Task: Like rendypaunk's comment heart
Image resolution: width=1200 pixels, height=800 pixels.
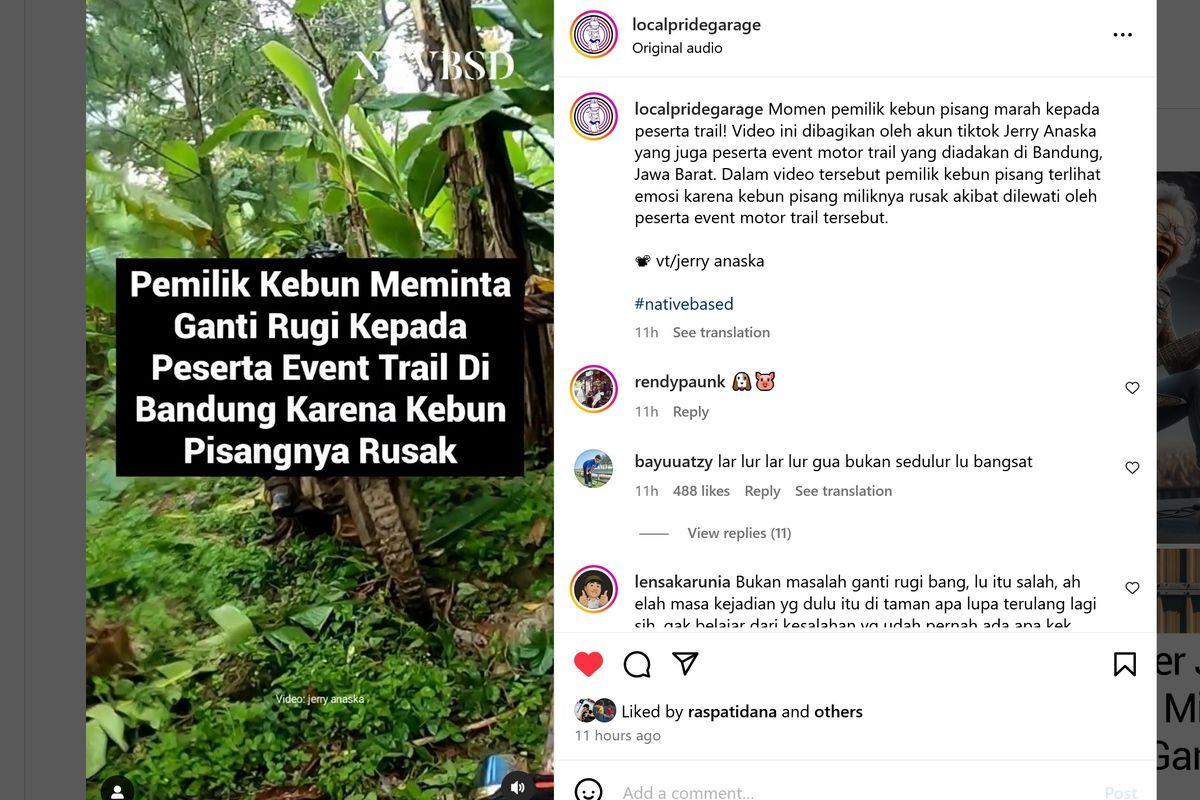Action: point(1132,388)
